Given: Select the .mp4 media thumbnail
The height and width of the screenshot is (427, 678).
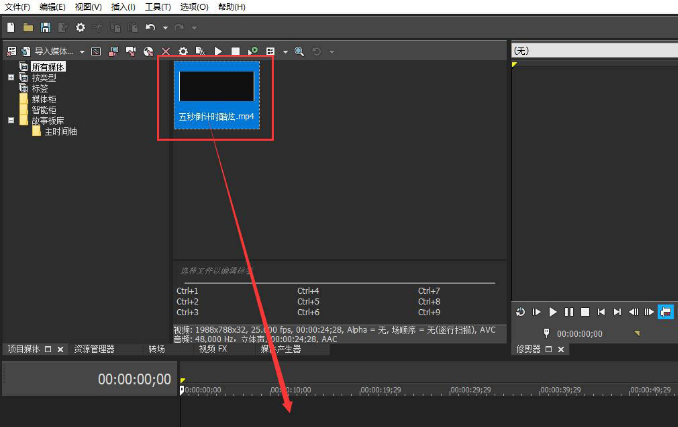Looking at the screenshot, I should 217,95.
